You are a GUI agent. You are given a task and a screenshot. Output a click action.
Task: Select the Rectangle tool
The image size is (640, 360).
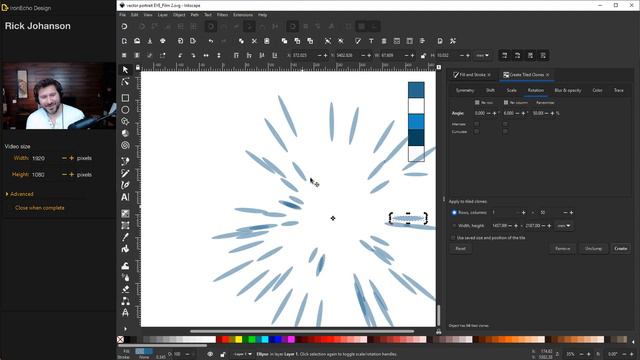pyautogui.click(x=125, y=98)
